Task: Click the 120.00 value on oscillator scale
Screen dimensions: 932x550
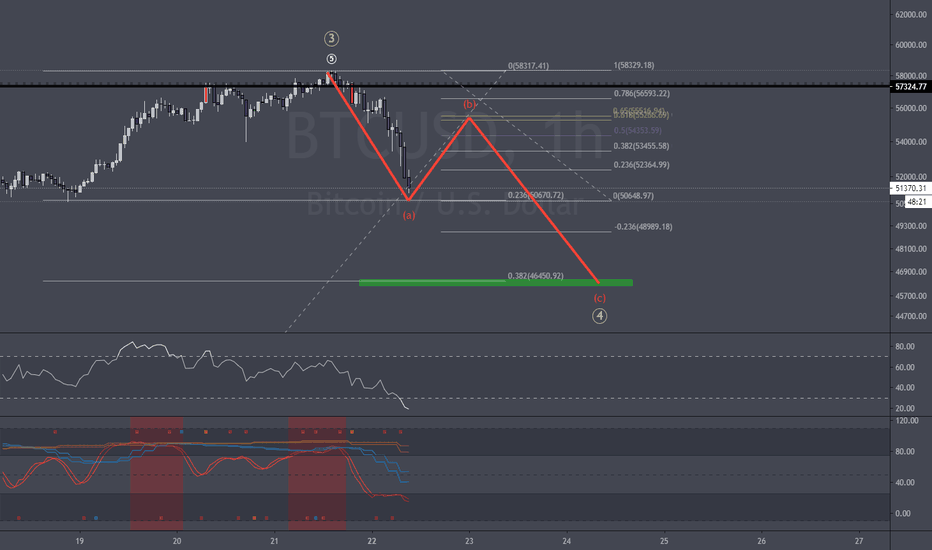Action: [x=906, y=420]
